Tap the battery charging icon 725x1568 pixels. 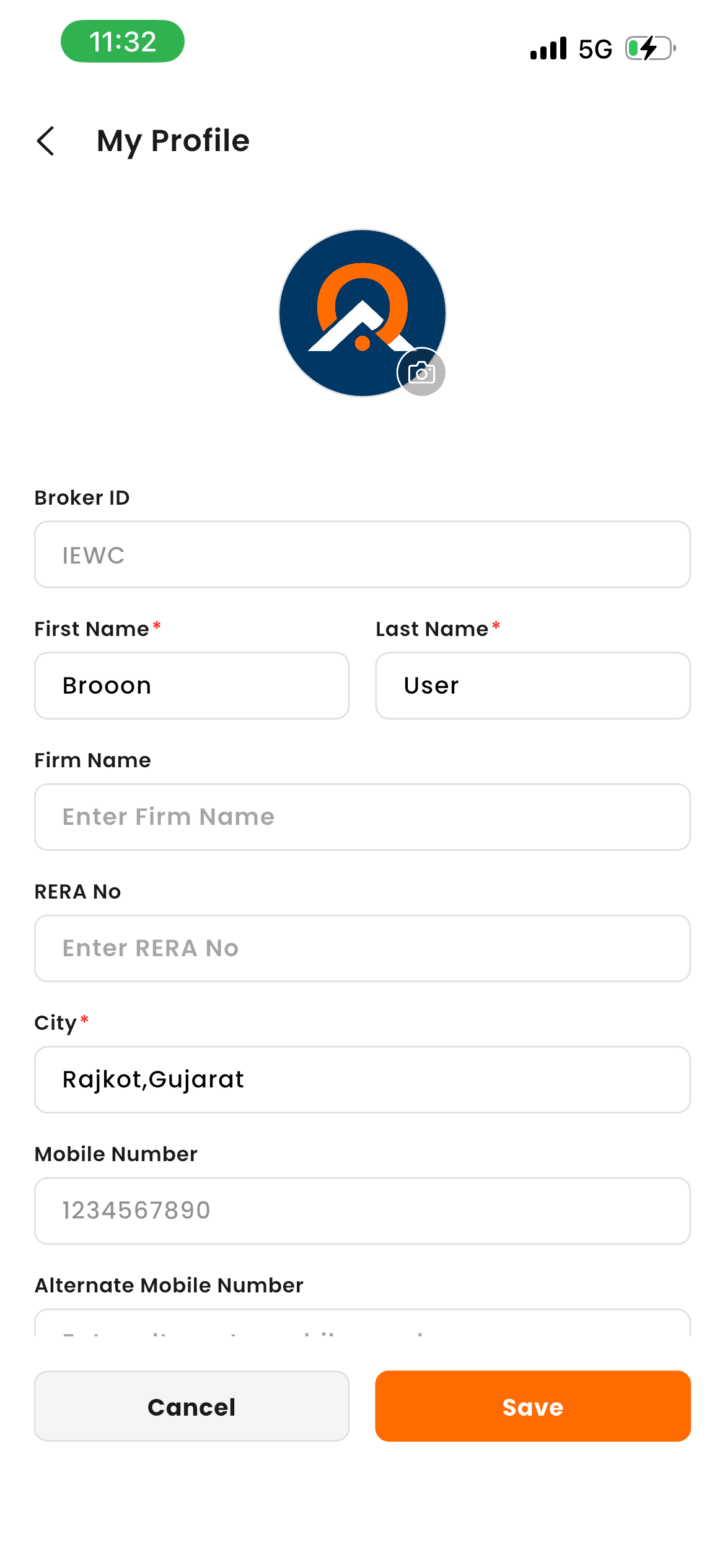tap(650, 48)
